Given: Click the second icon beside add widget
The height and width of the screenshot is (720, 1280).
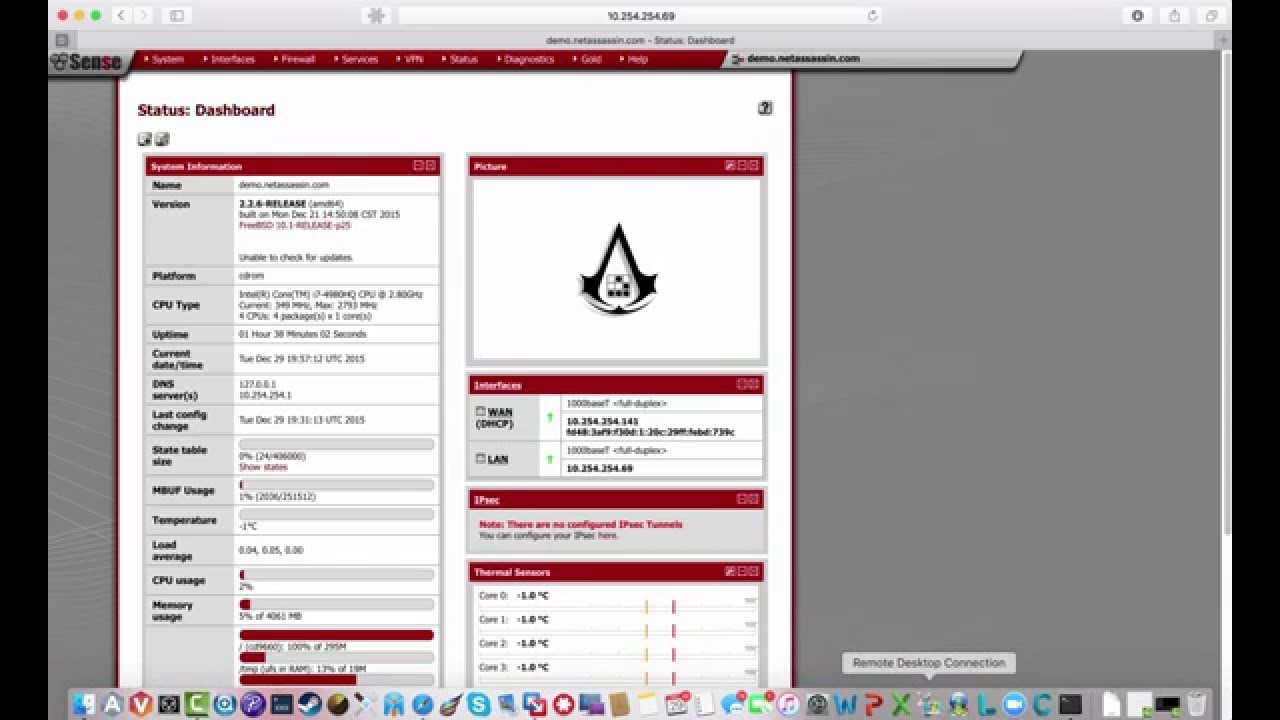Looking at the screenshot, I should [x=162, y=139].
